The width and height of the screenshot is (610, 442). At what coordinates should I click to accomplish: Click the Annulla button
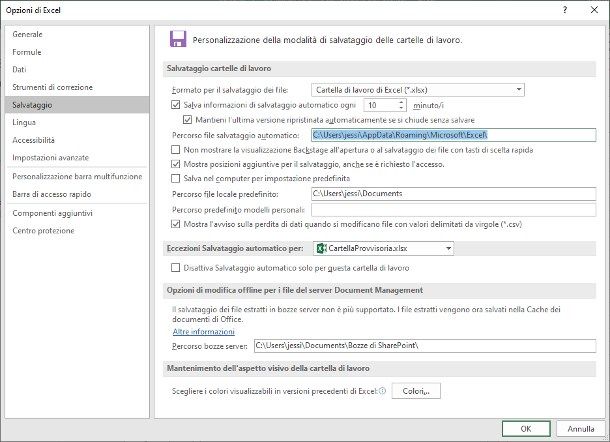pos(581,429)
